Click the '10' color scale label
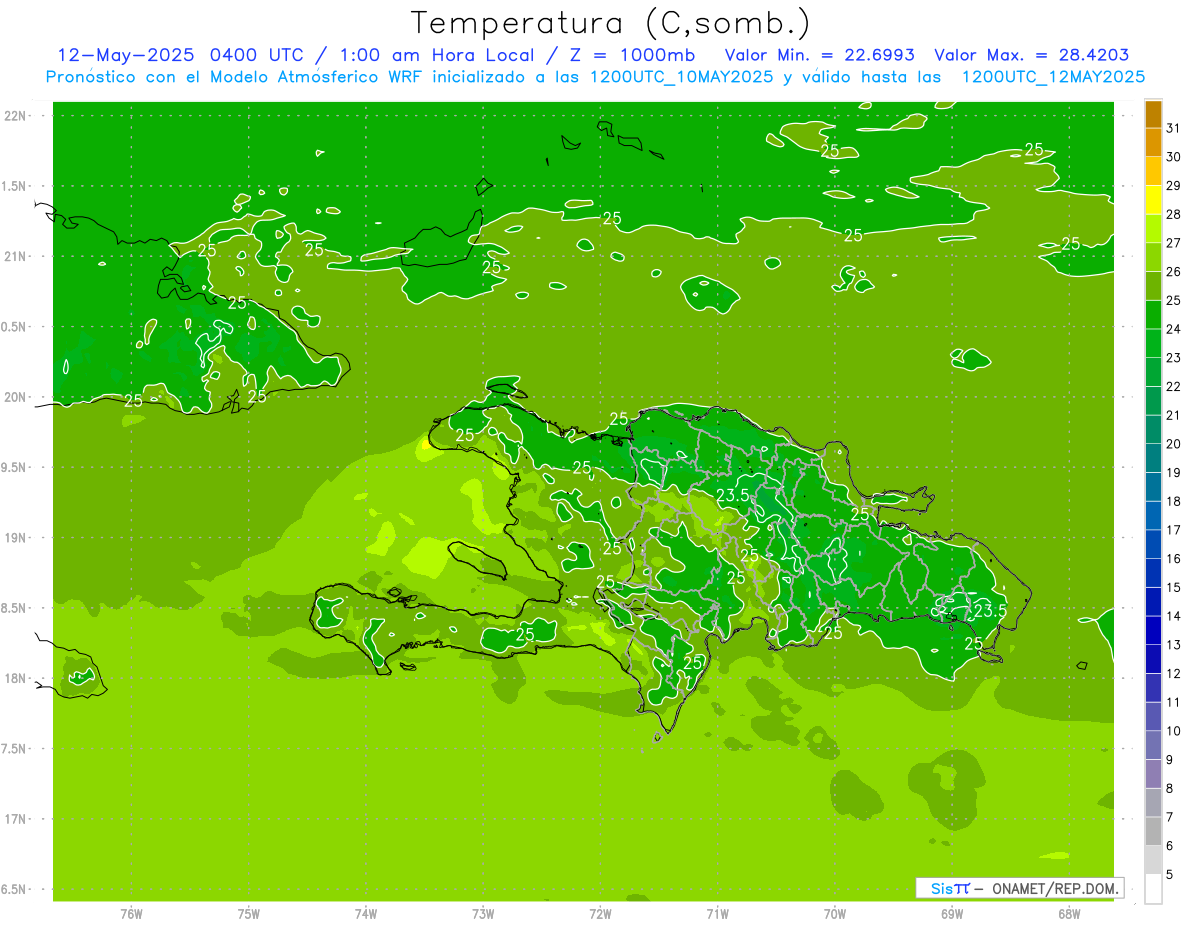The height and width of the screenshot is (927, 1200). [x=1173, y=731]
